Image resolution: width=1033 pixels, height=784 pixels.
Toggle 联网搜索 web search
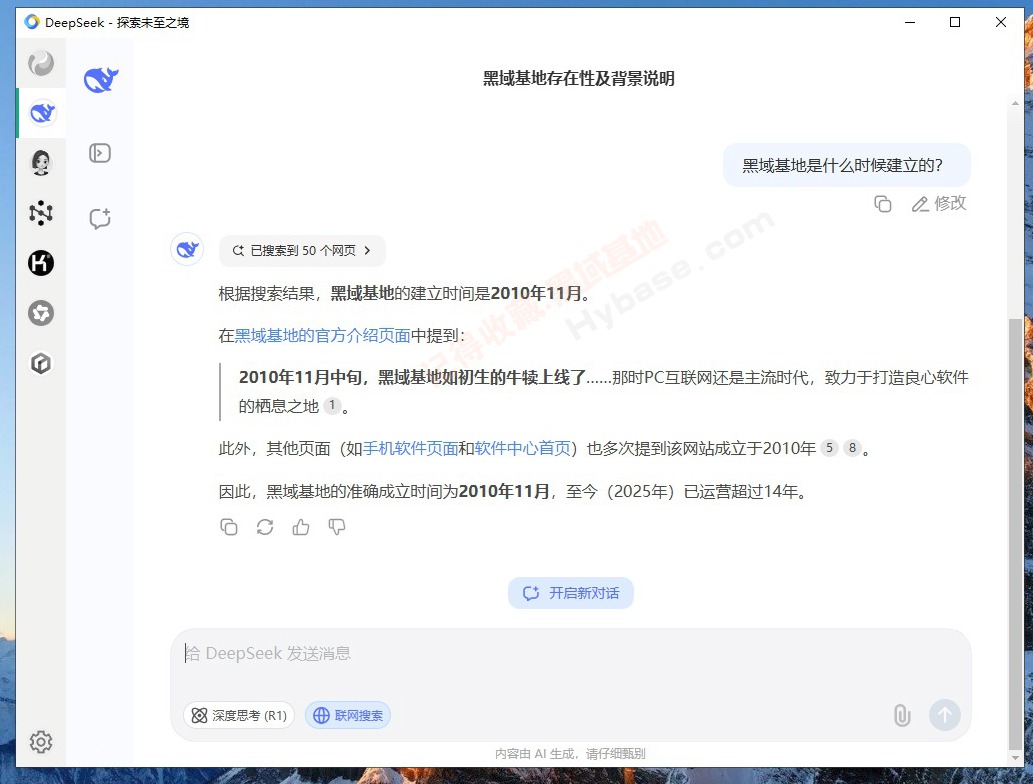[348, 715]
